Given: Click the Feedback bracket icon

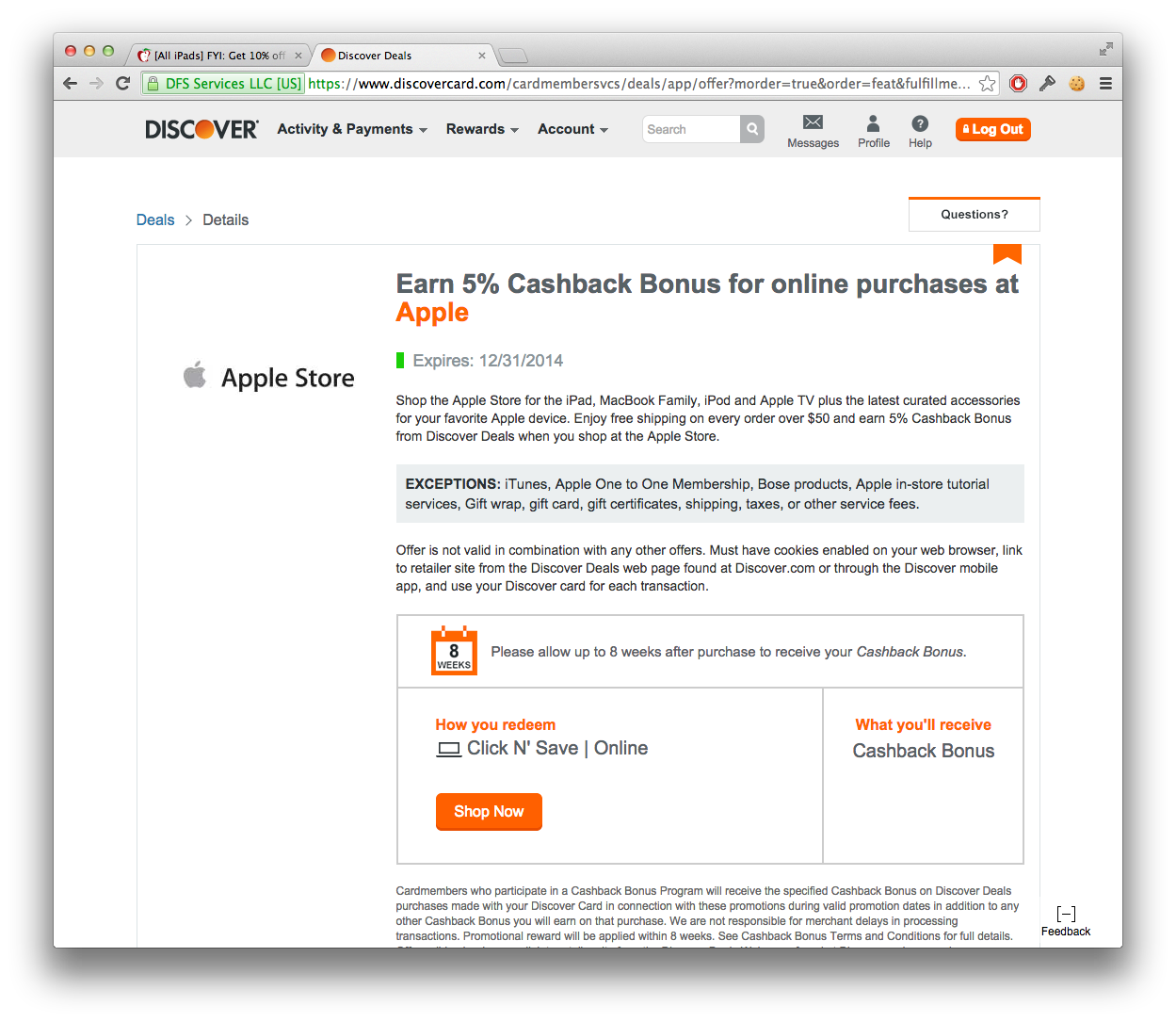Looking at the screenshot, I should coord(1066,914).
